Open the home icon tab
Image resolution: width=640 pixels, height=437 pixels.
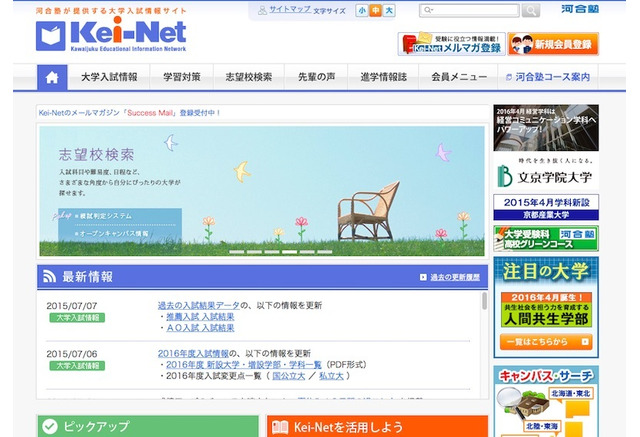click(x=52, y=77)
